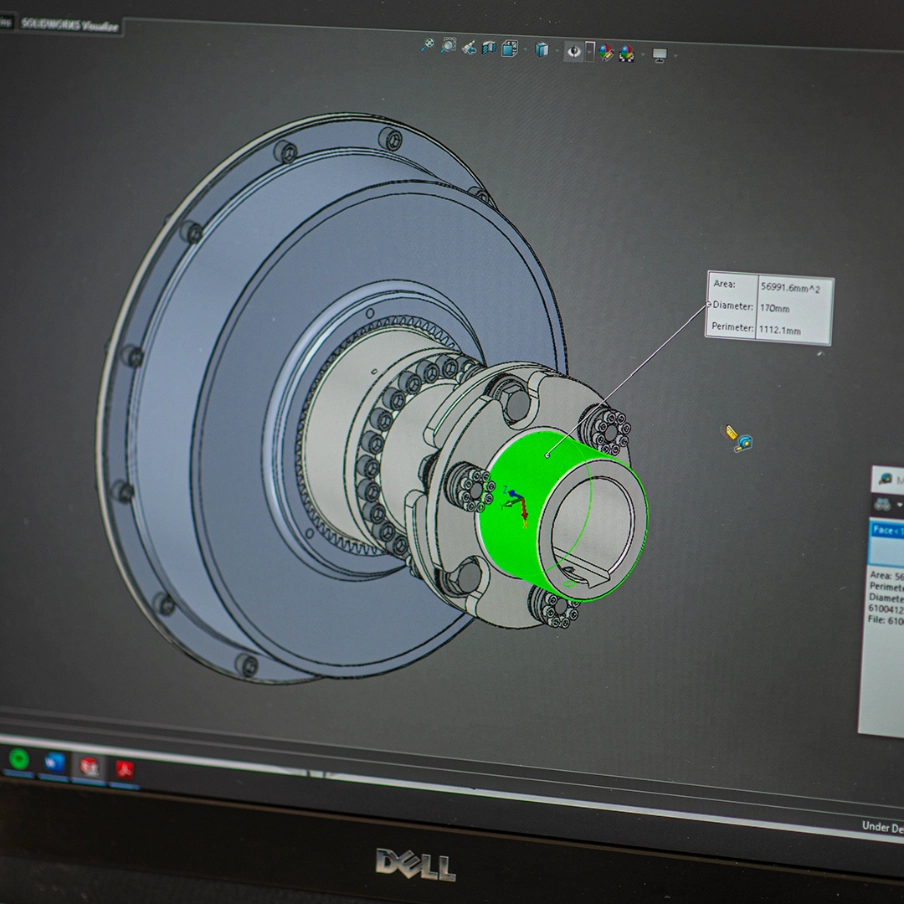Toggle the Hide/Show Items eye icon
This screenshot has height=904, width=904.
coord(574,51)
